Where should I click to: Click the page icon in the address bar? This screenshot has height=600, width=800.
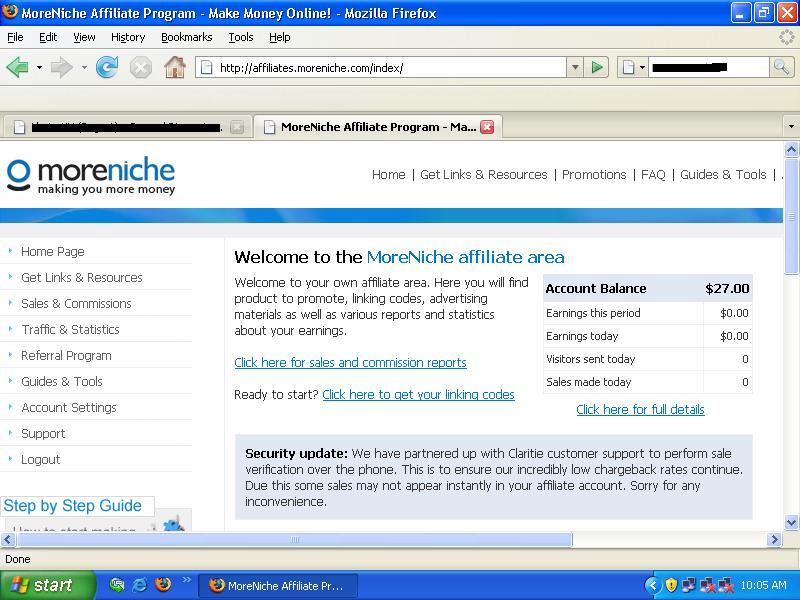206,67
